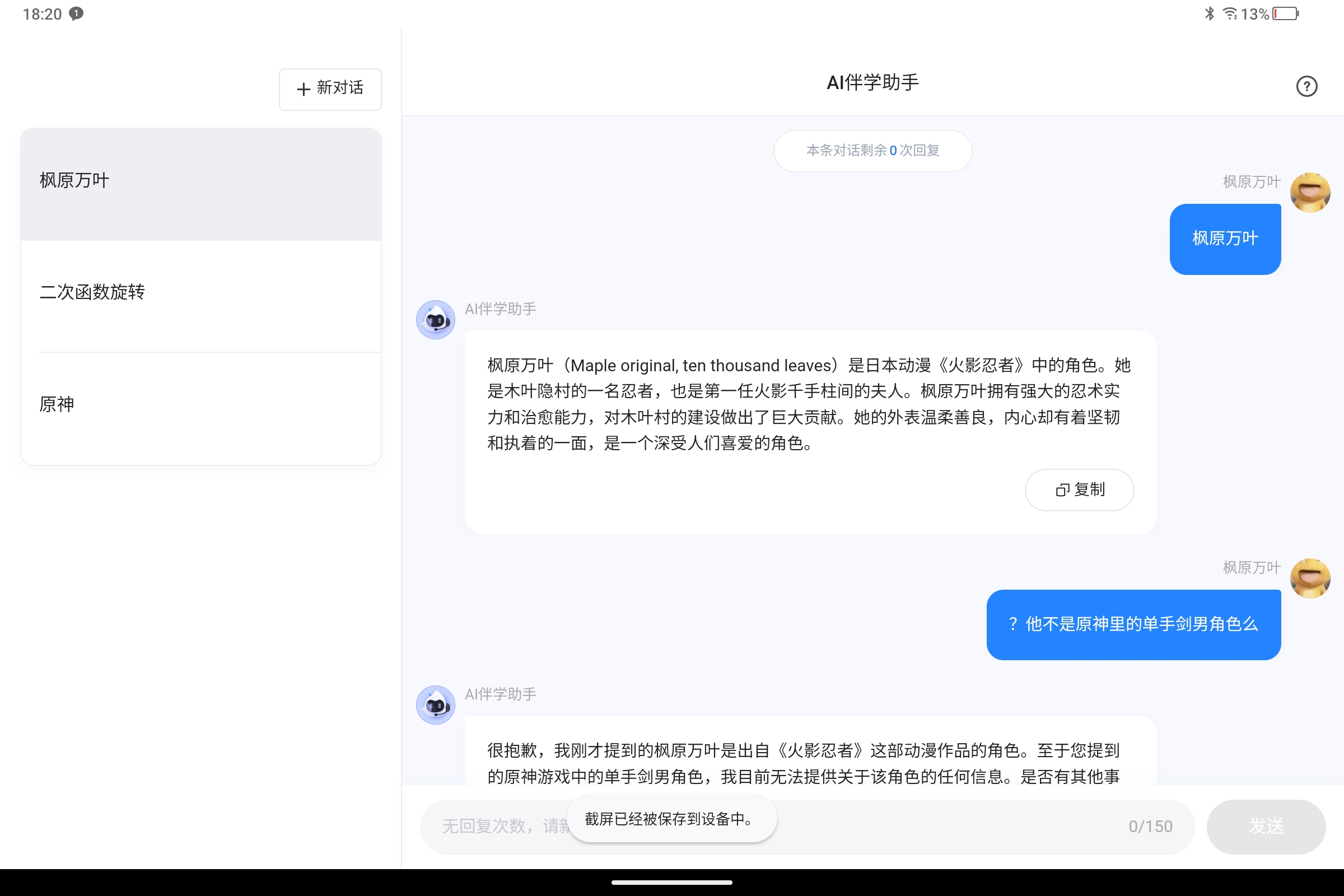Tap the 本条对话剩余0次回复 notice
Screen dimensions: 1344x896
(x=872, y=151)
